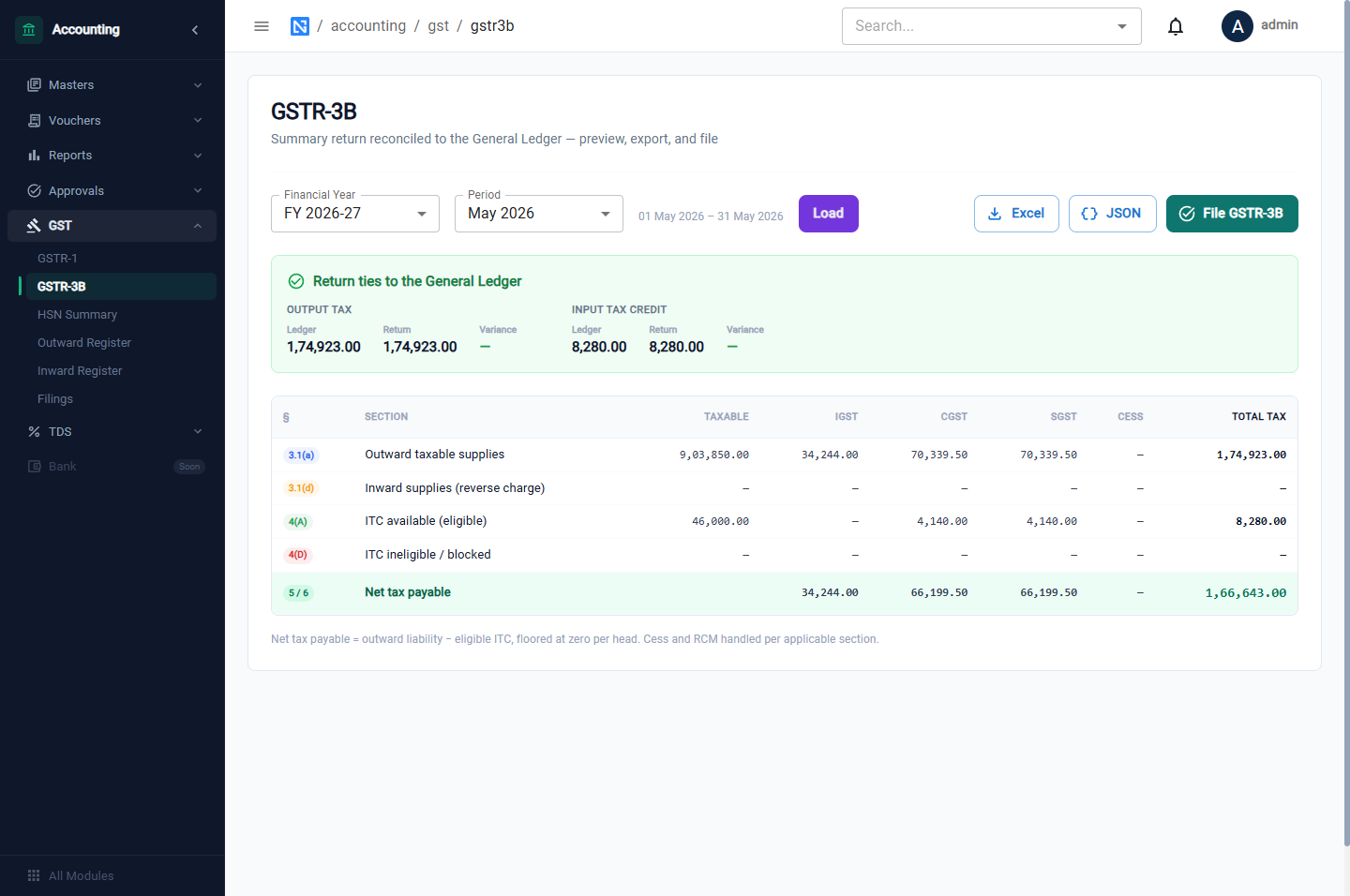Open the admin user avatar
The image size is (1350, 896).
coord(1237,26)
